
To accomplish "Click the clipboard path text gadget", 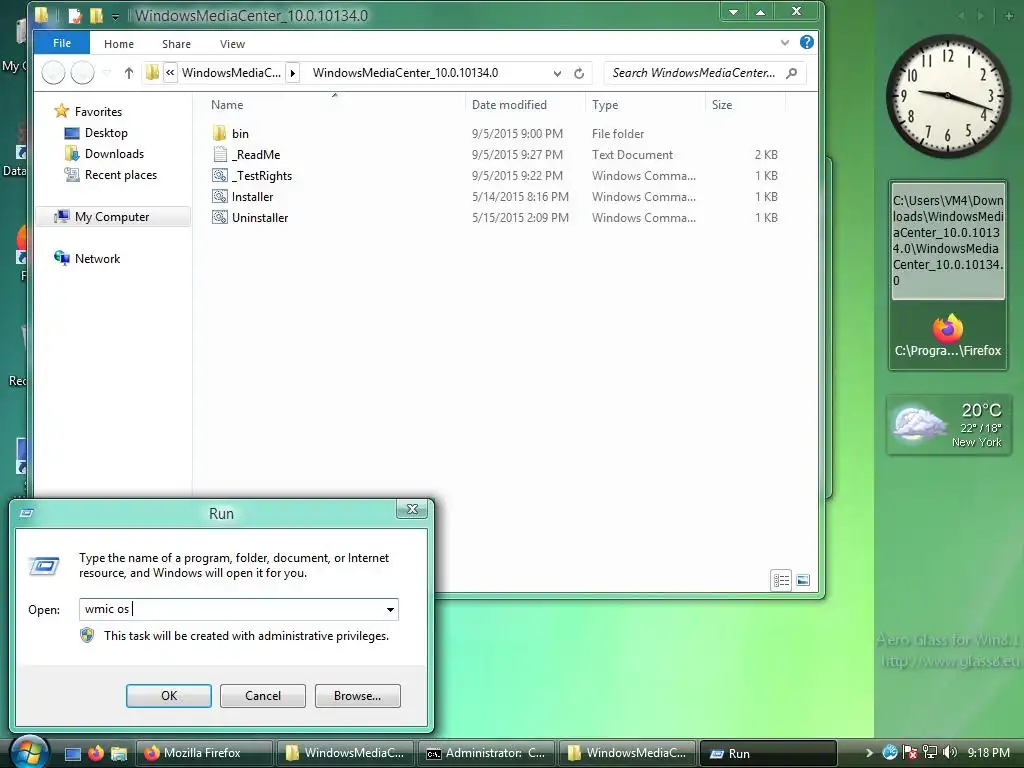I will coord(948,240).
